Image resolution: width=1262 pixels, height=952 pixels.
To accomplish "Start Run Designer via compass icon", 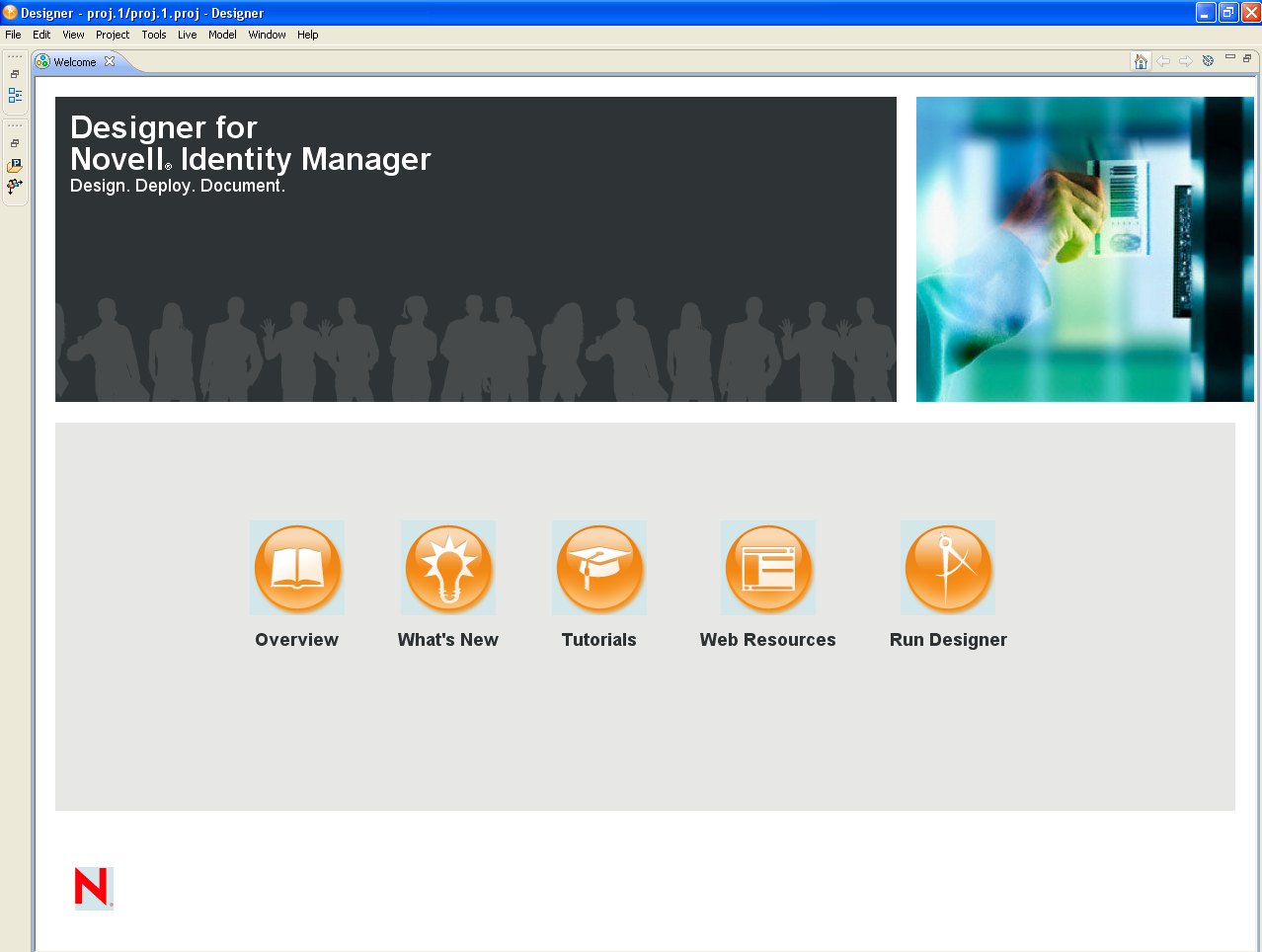I will click(x=948, y=569).
